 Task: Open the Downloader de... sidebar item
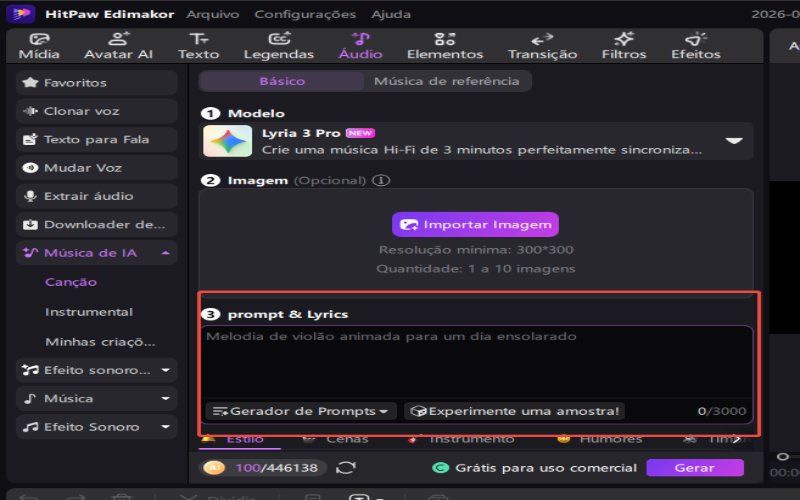(97, 224)
